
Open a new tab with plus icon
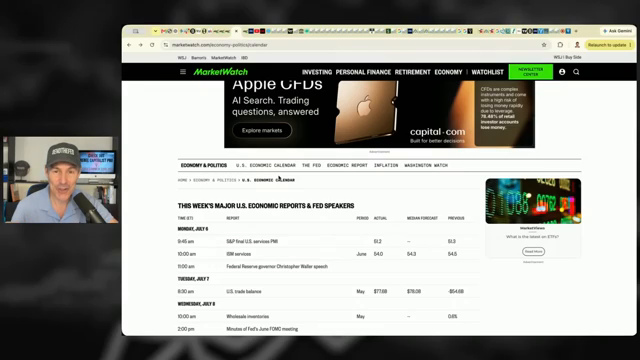576,31
